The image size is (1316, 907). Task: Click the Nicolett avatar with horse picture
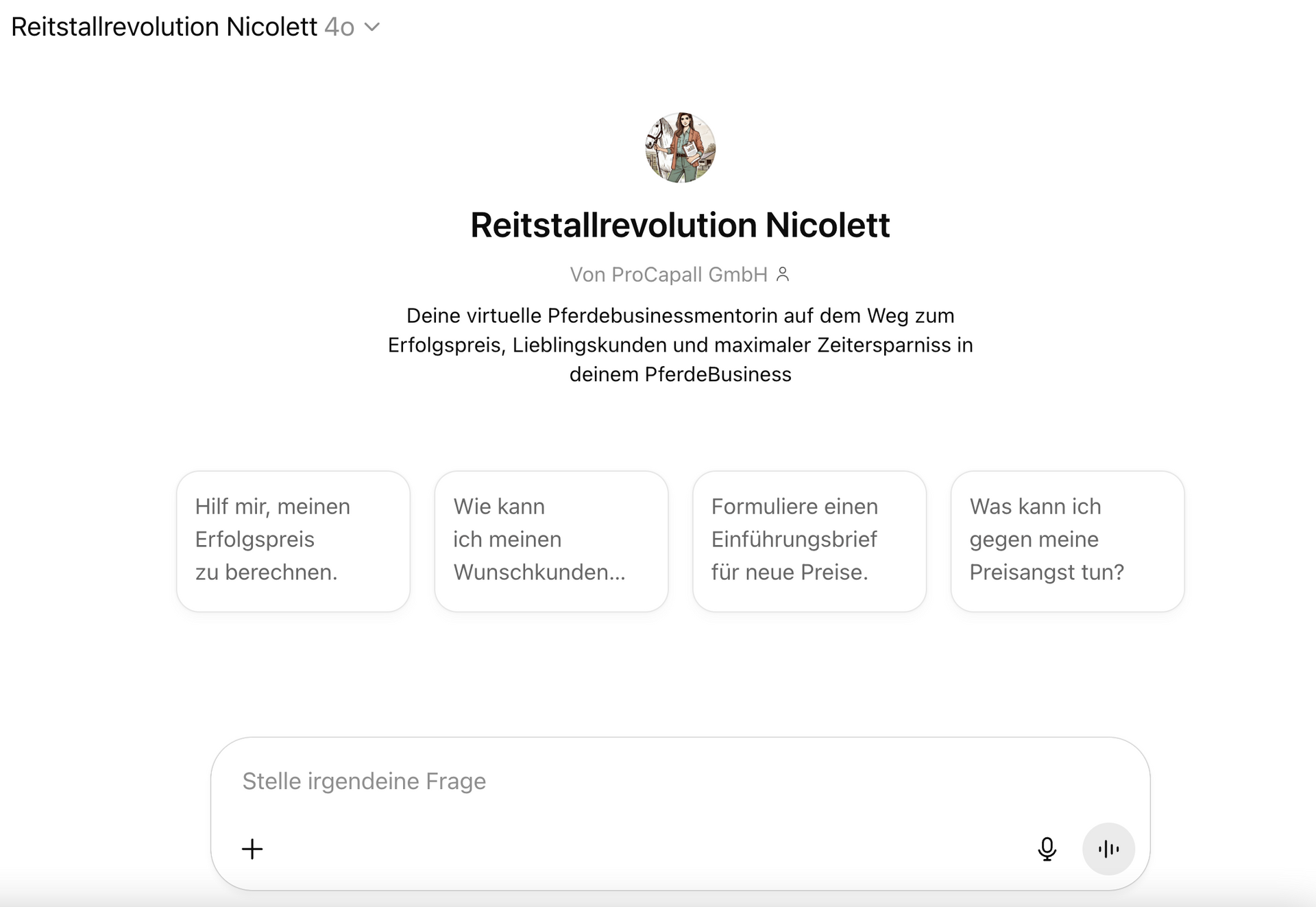coord(680,147)
